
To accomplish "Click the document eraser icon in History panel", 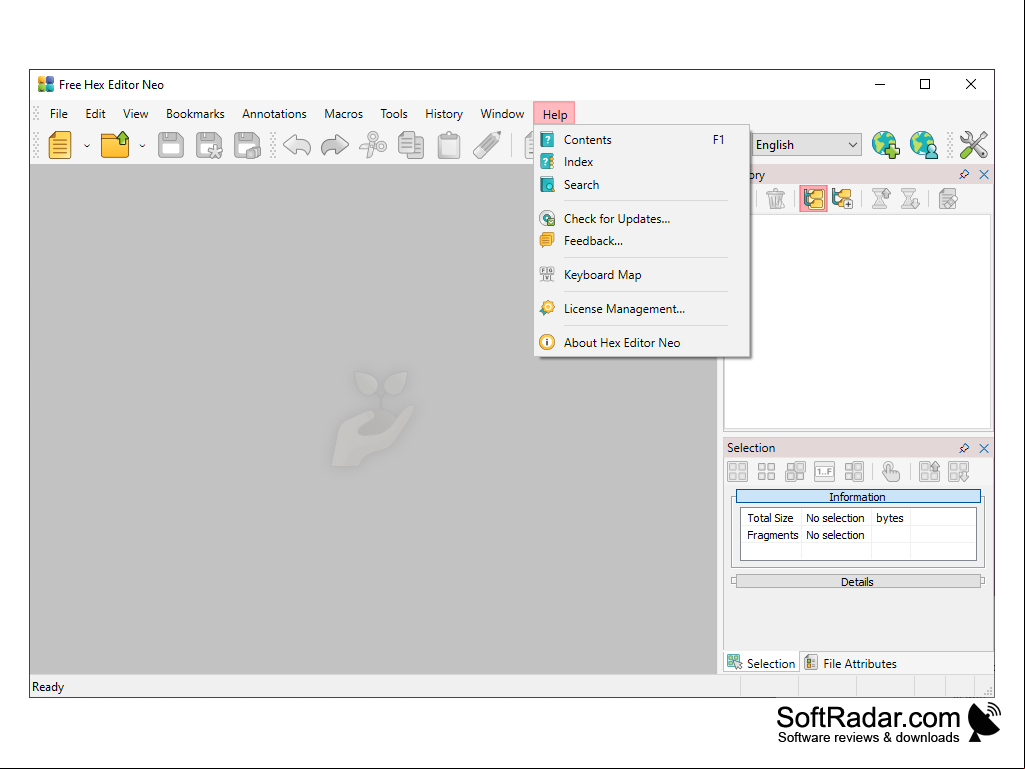I will point(948,199).
